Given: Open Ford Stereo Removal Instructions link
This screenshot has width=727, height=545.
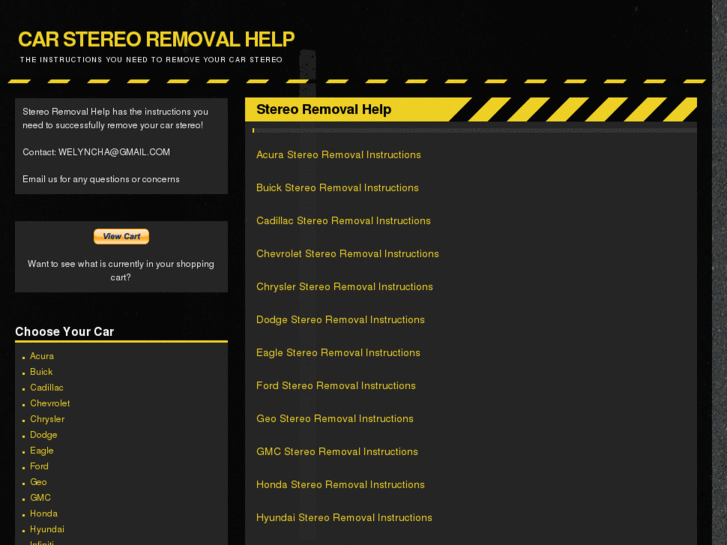Looking at the screenshot, I should (x=336, y=385).
